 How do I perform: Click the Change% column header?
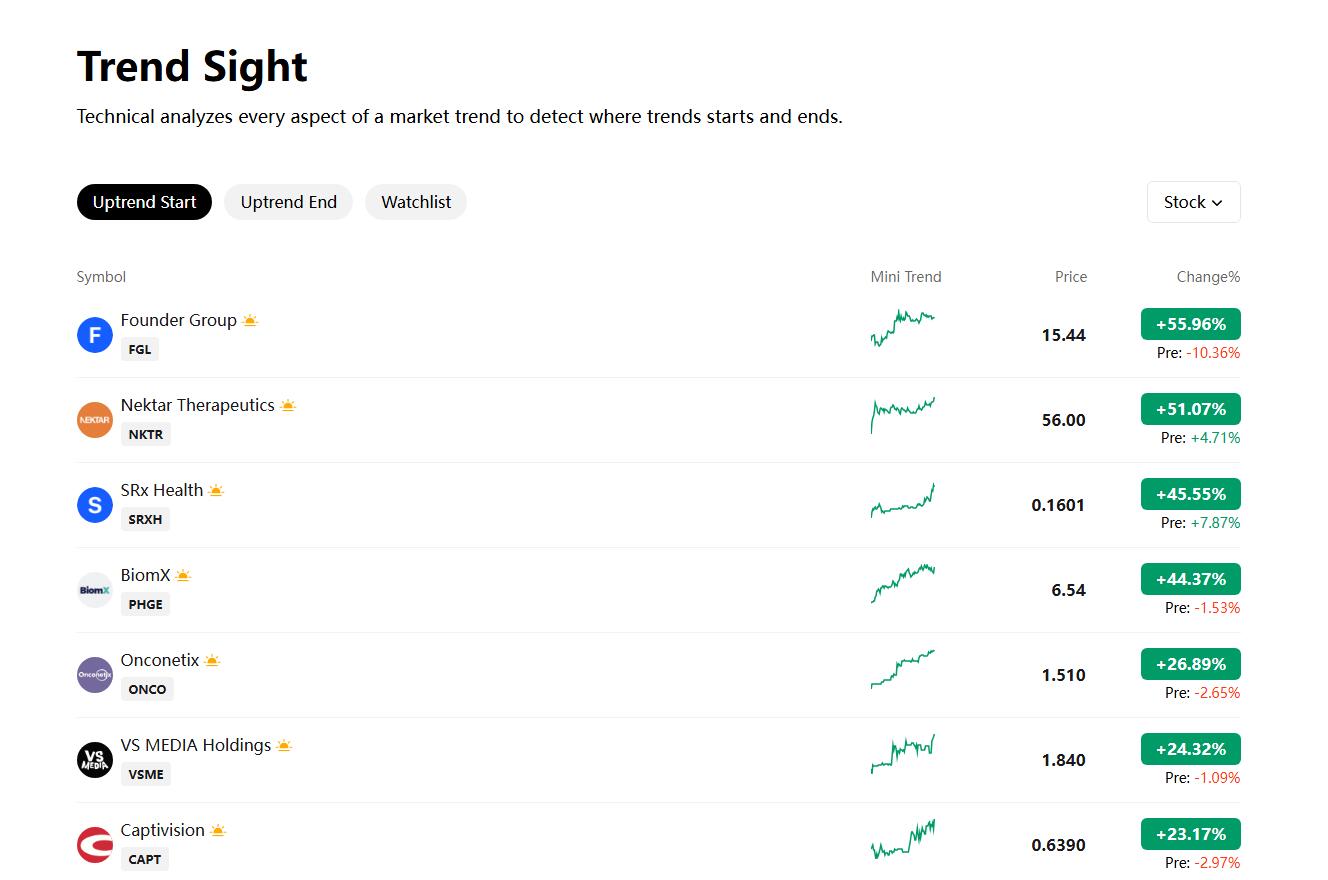point(1208,277)
